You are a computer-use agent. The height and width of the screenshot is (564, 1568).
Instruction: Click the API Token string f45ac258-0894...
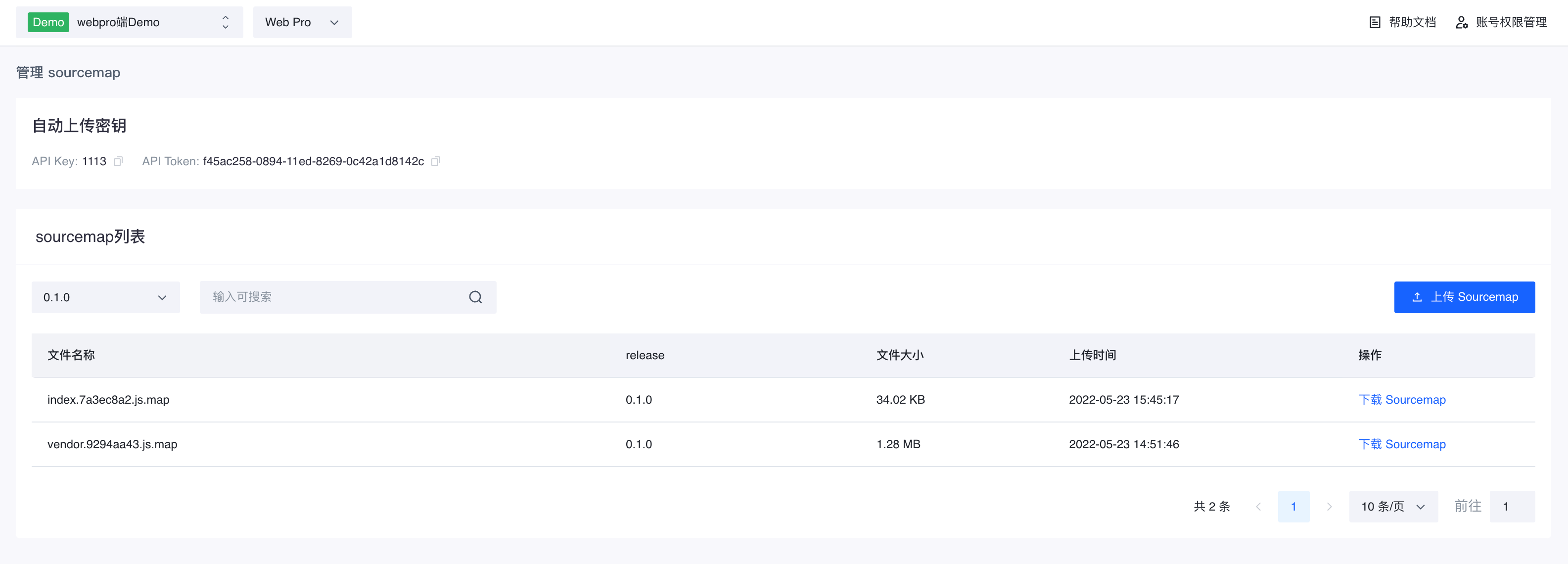[314, 161]
